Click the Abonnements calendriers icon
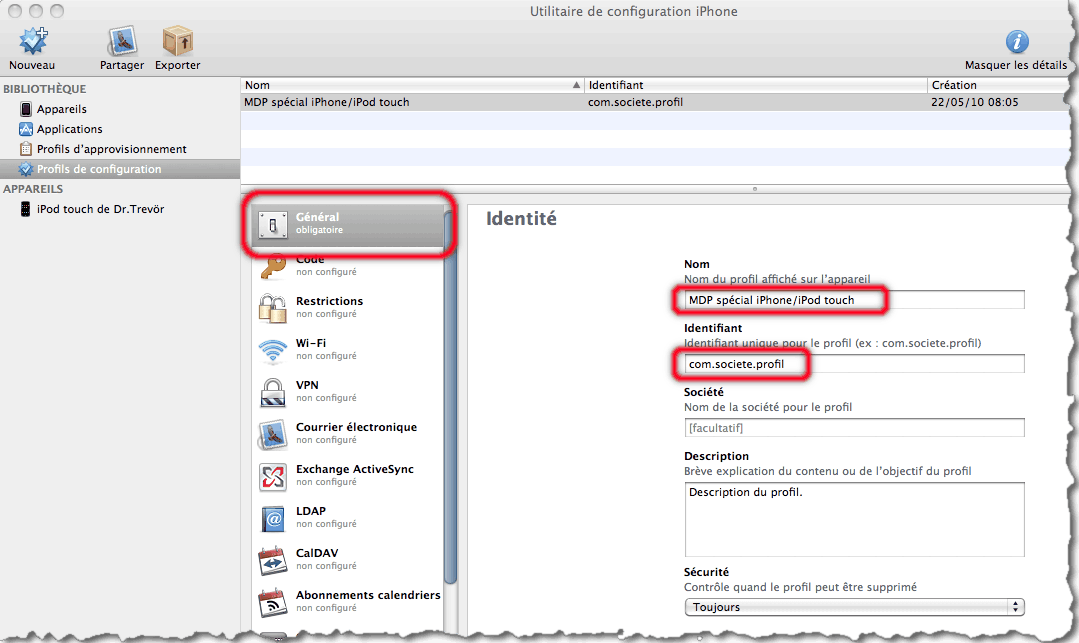This screenshot has height=643, width=1079. pos(273,603)
